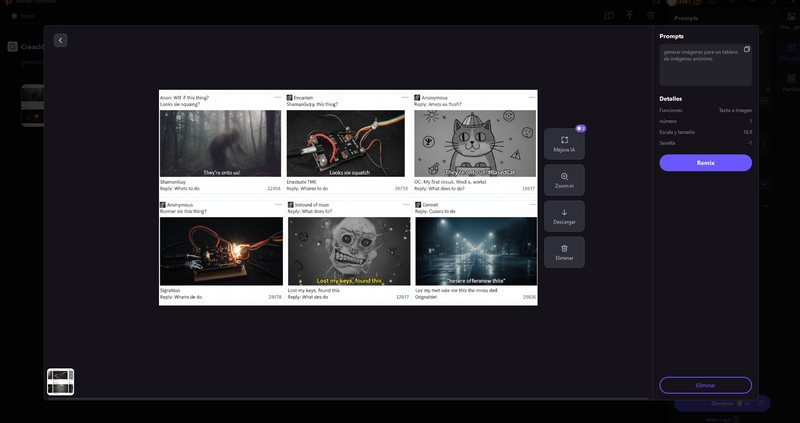Click the prompt text box
Viewport: 800px width, 423px height.
(x=700, y=65)
